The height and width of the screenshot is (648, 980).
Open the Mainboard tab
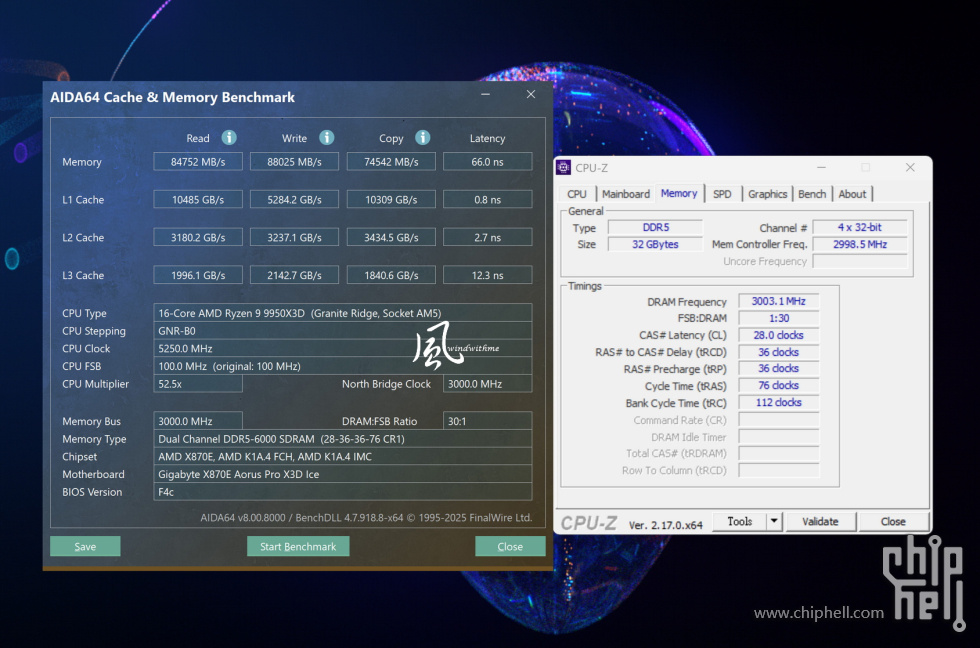pos(626,193)
